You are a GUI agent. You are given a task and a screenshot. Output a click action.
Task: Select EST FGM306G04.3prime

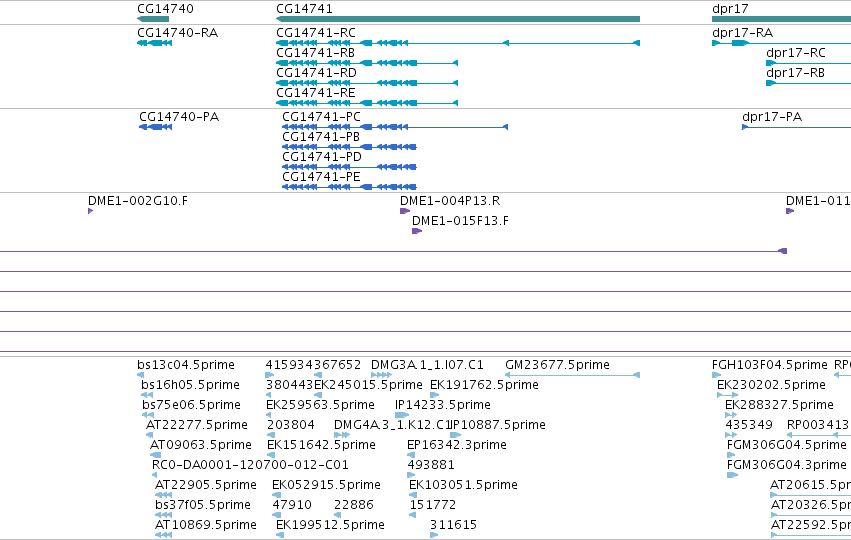point(786,465)
